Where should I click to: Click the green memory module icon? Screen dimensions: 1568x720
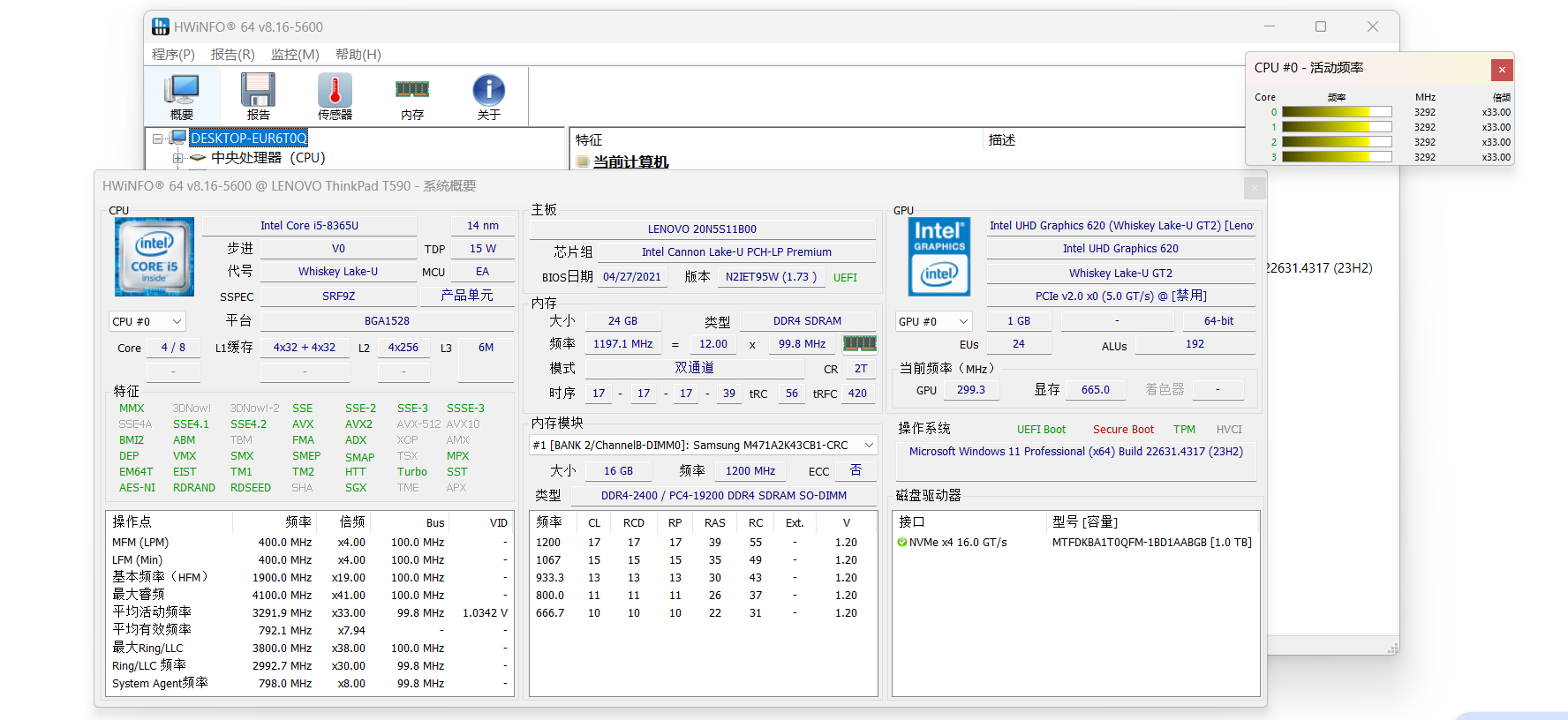click(859, 343)
